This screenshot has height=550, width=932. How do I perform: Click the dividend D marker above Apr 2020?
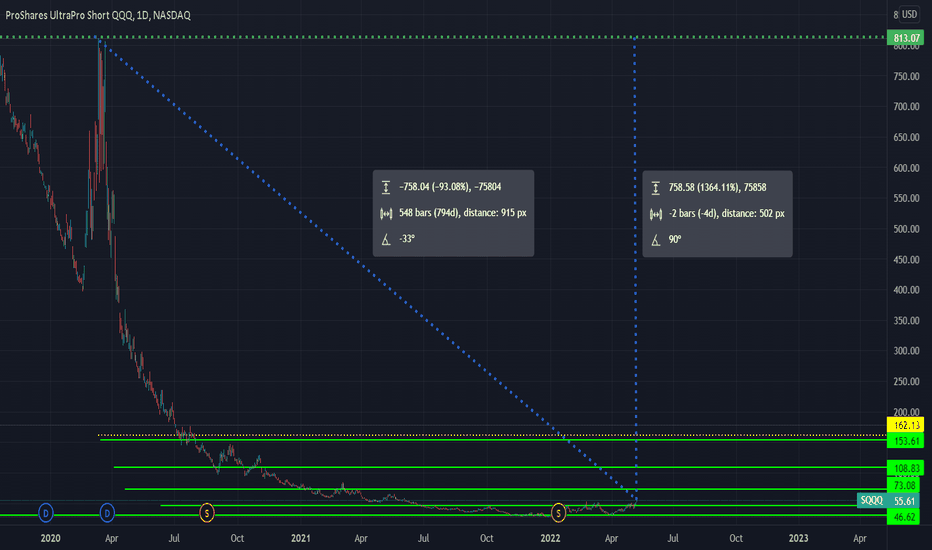pos(107,513)
